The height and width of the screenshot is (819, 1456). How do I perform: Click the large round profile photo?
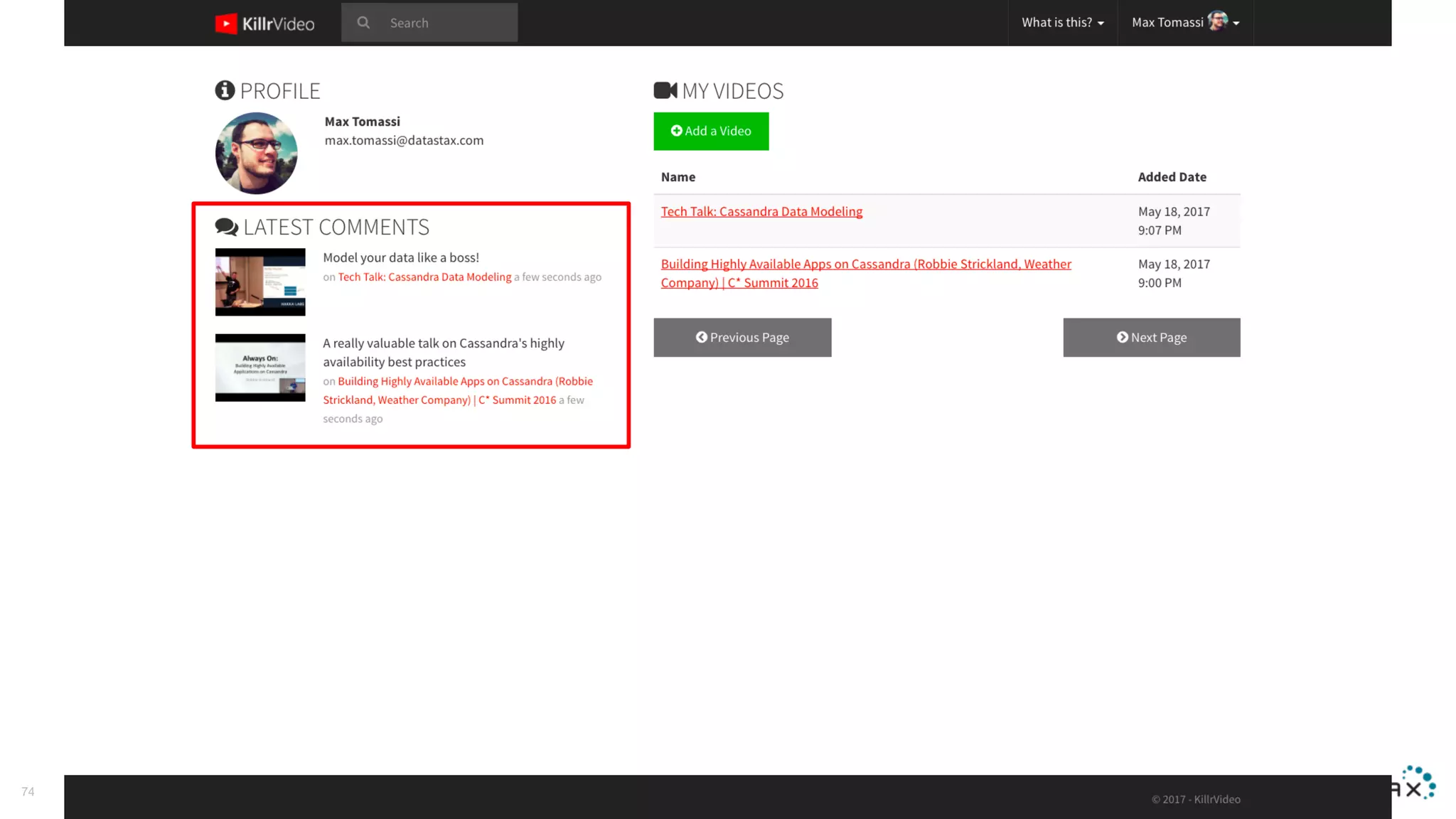pos(256,153)
